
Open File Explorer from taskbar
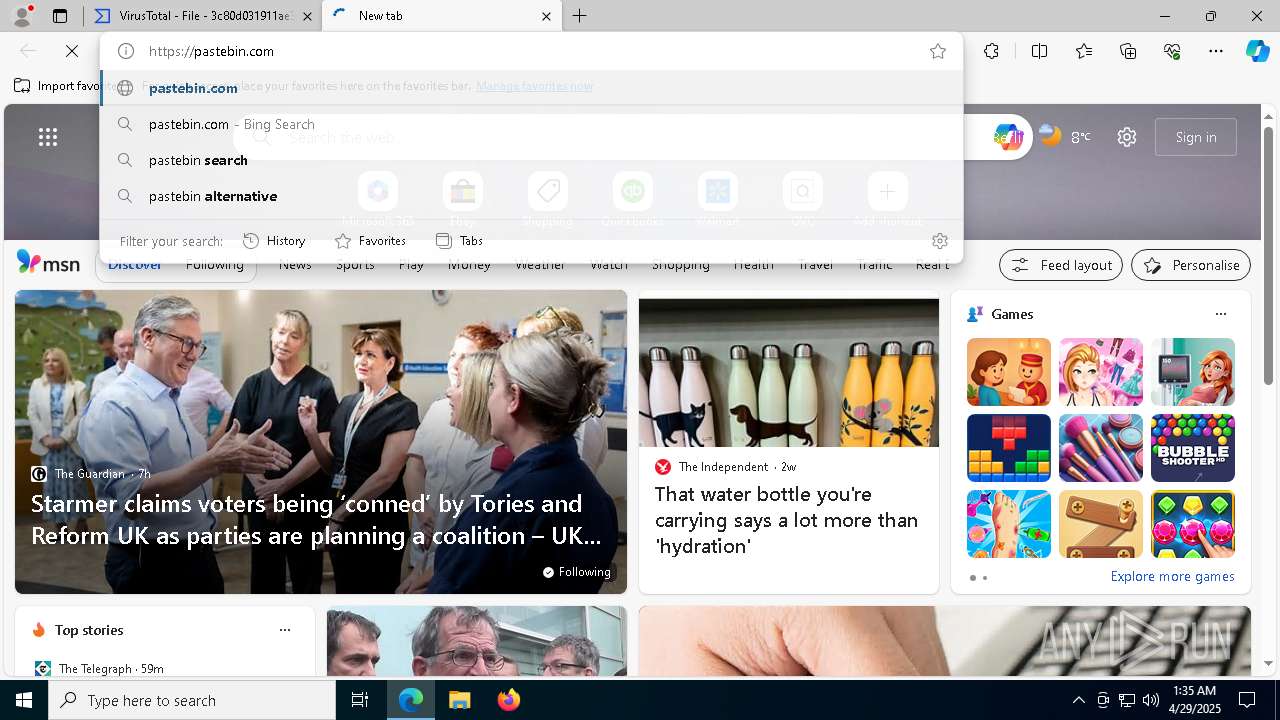point(459,700)
